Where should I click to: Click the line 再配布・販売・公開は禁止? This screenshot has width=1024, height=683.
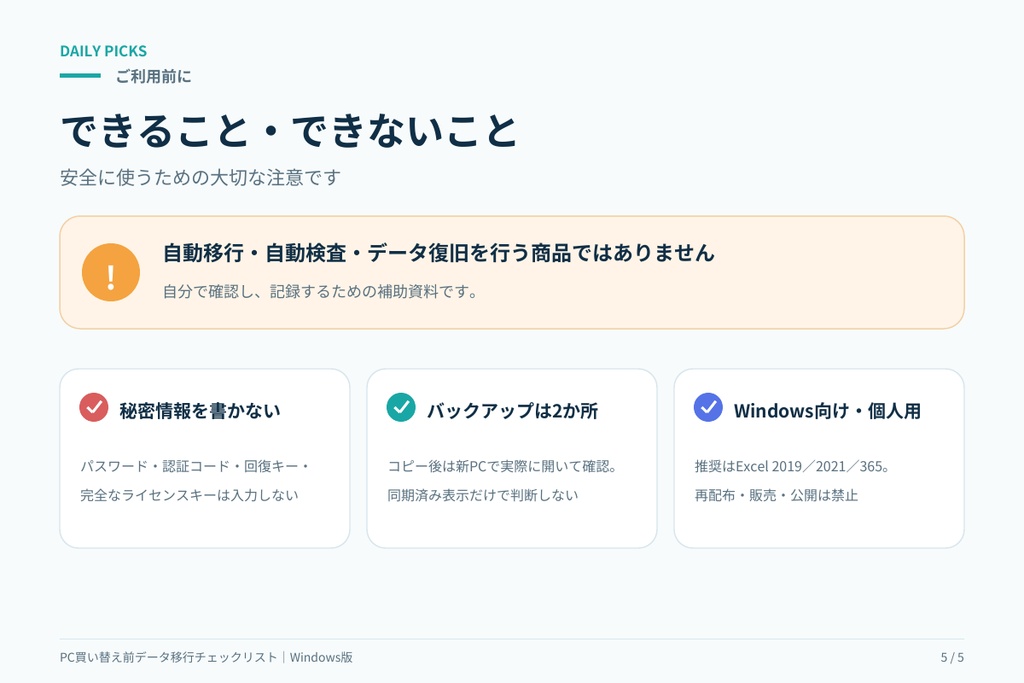point(776,495)
